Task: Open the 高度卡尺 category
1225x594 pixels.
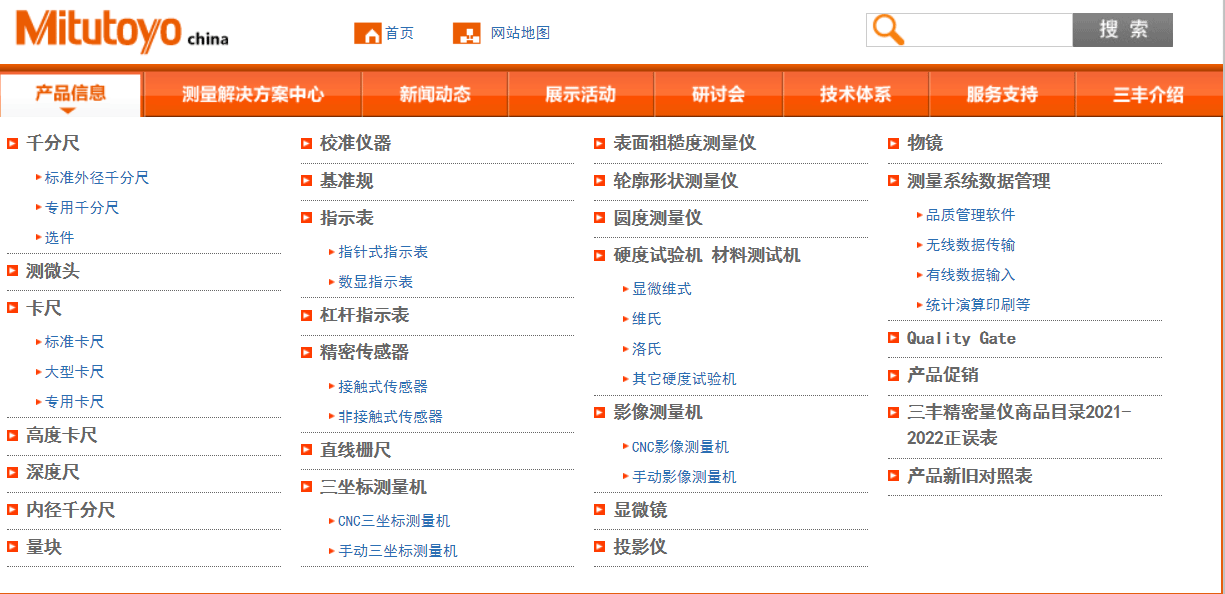Action: 62,436
